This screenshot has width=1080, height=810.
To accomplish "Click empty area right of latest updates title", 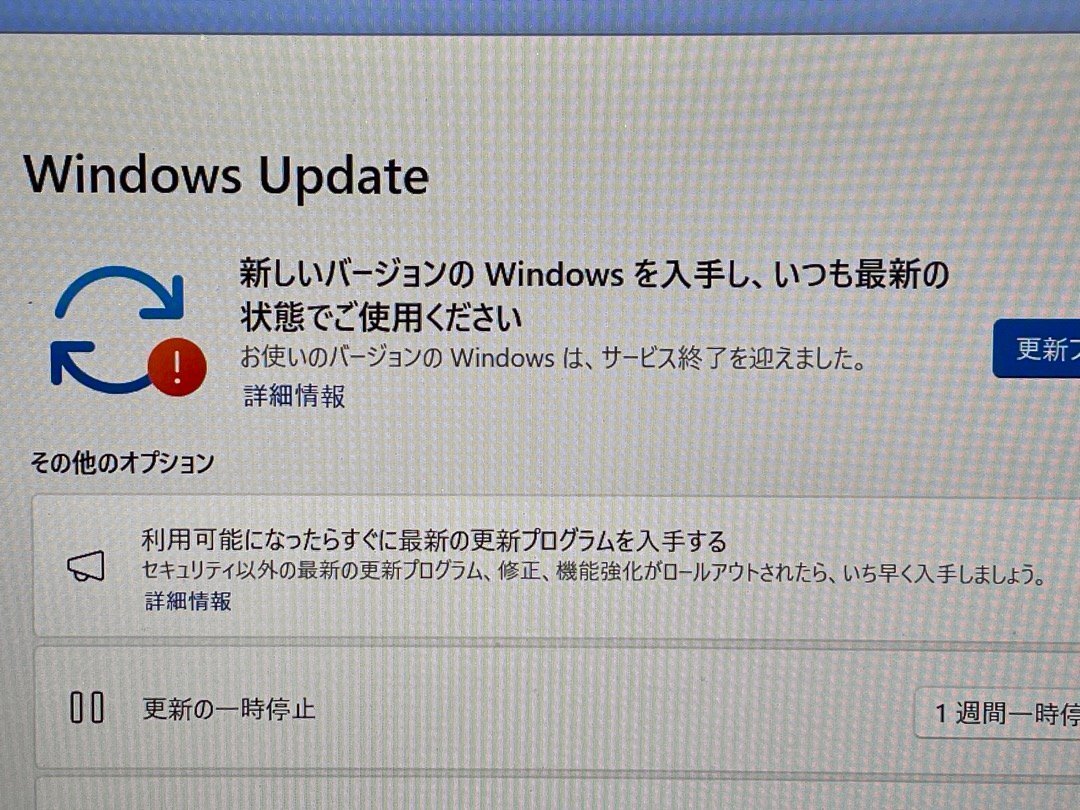I will 895,541.
